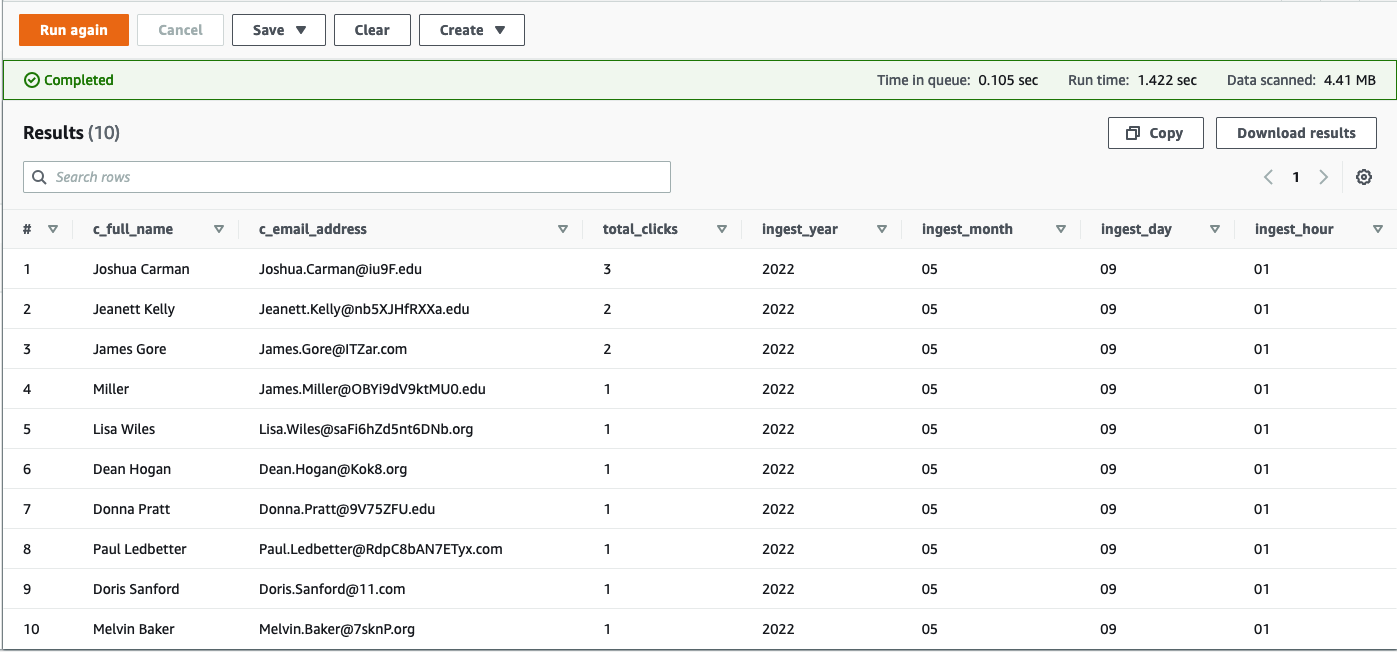Select the Doris Sanford name cell
The height and width of the screenshot is (652, 1397).
[x=136, y=589]
